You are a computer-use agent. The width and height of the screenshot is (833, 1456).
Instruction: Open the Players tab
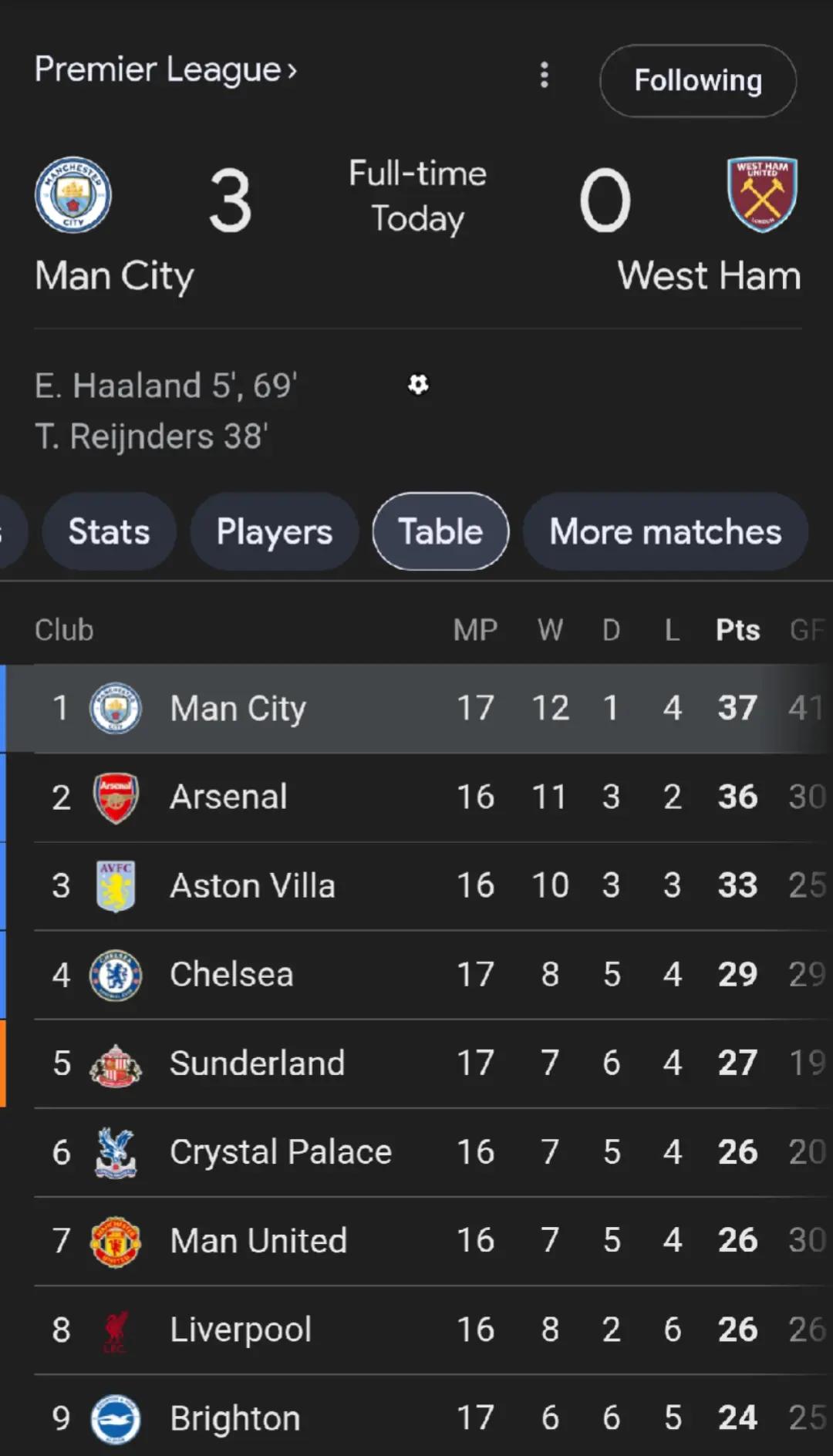(274, 531)
